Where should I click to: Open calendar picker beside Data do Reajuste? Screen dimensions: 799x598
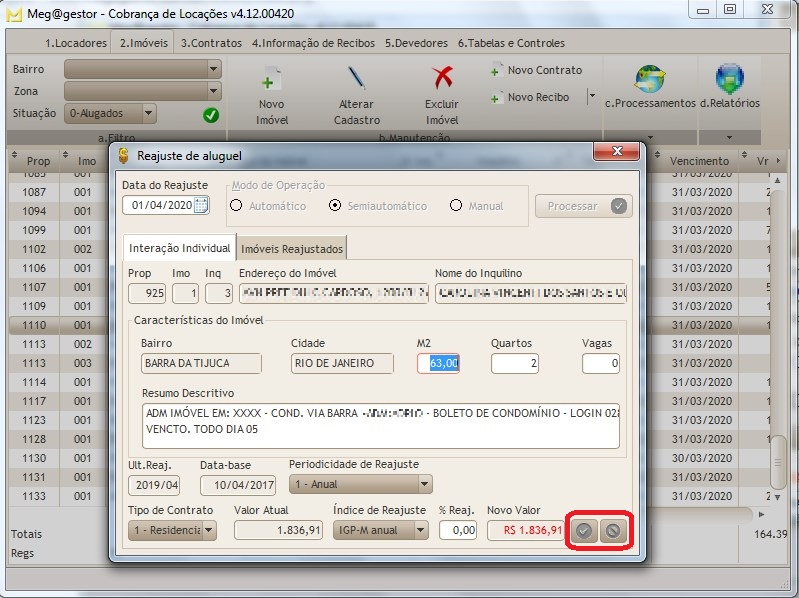pyautogui.click(x=201, y=205)
